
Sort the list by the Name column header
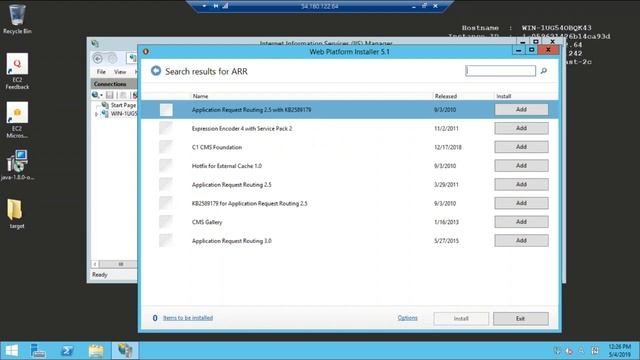tap(200, 96)
